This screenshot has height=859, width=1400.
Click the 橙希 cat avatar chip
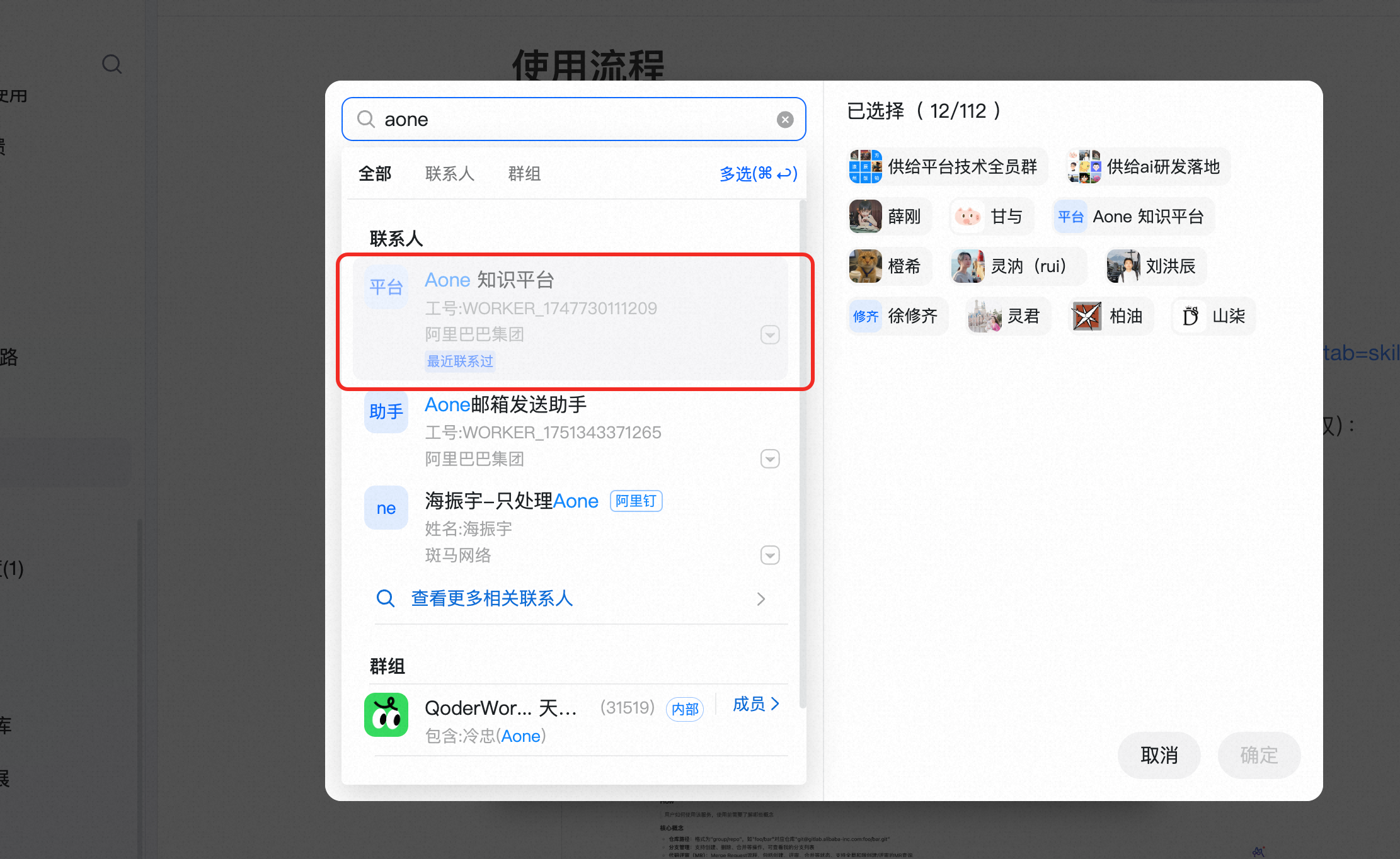click(888, 266)
